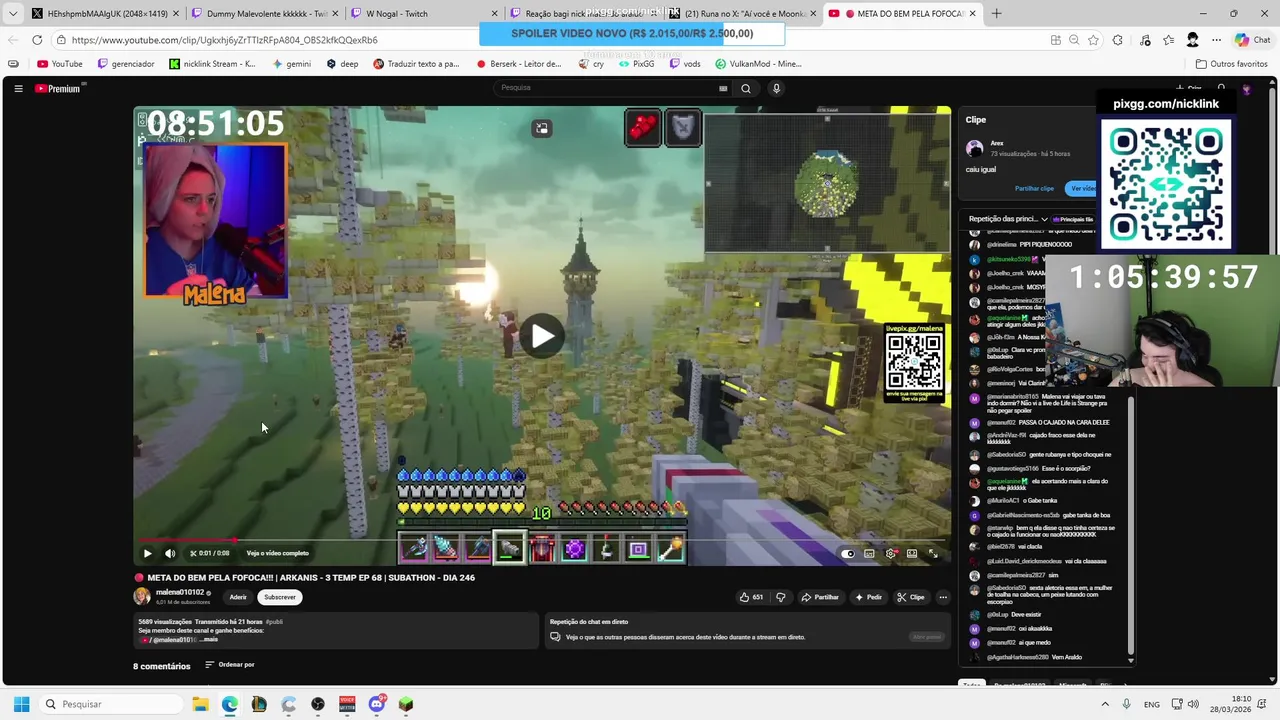This screenshot has width=1280, height=720.
Task: Add page to favorites with star icon
Action: coord(1093,40)
